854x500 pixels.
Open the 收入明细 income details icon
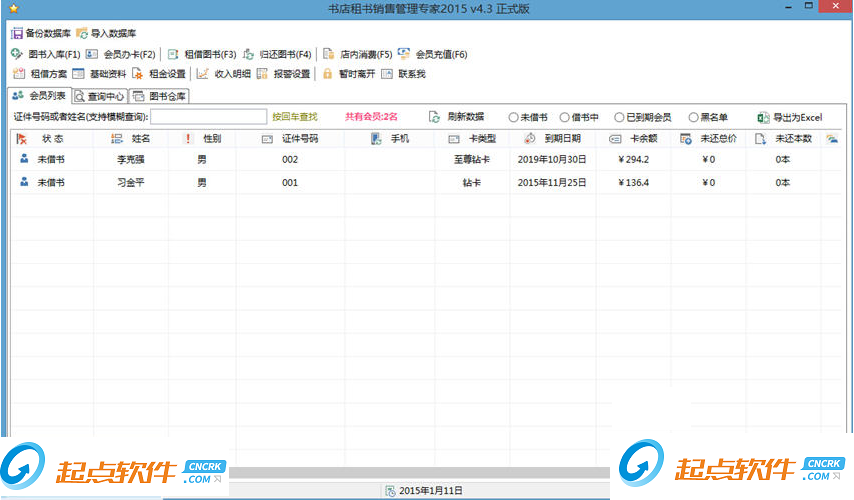202,74
